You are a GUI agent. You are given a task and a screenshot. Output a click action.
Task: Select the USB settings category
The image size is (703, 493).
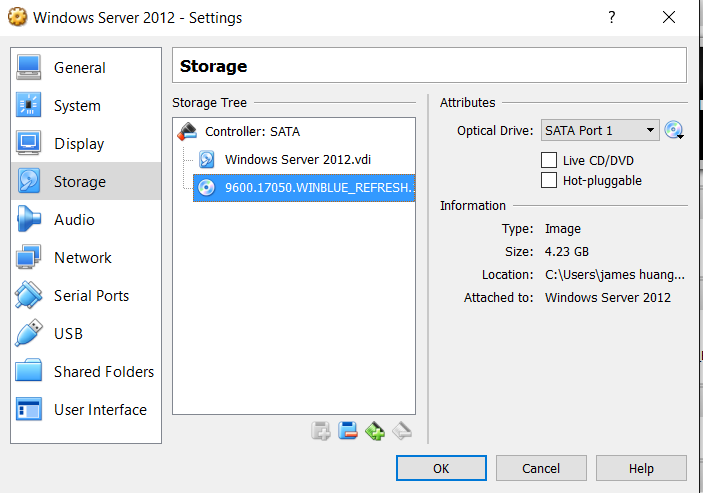[x=68, y=334]
